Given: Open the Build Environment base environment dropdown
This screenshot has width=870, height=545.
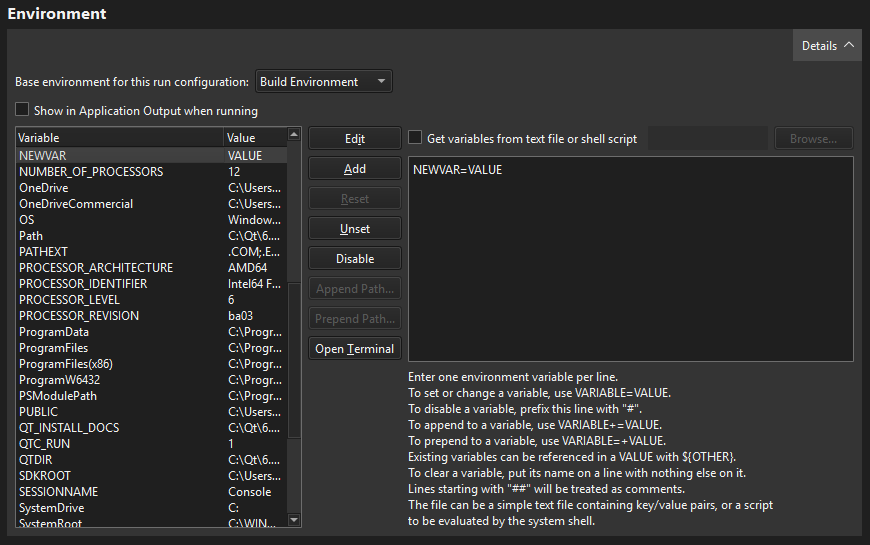Looking at the screenshot, I should (323, 82).
